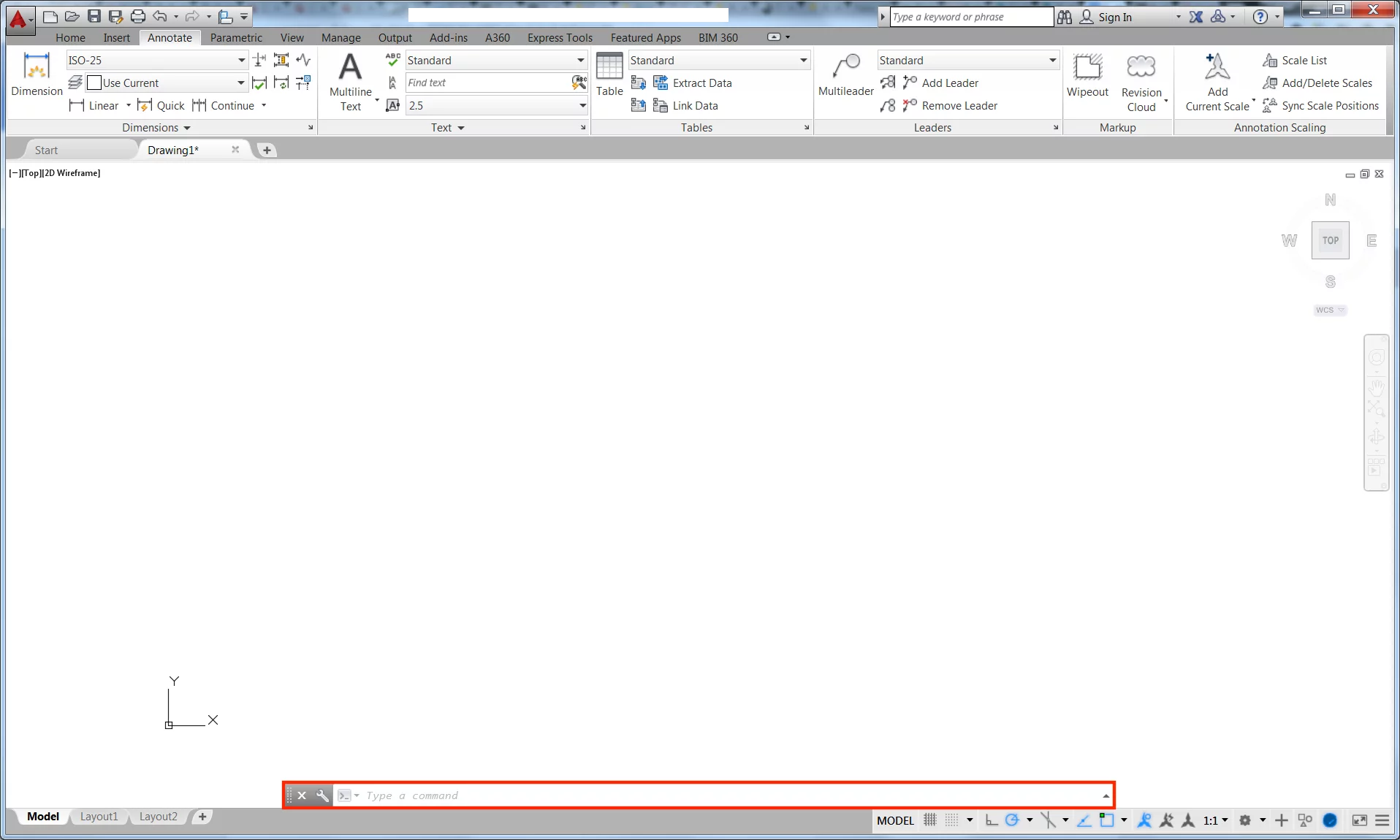Toggle grid display in the status bar
Screen dimensions: 1400x840
click(x=929, y=820)
